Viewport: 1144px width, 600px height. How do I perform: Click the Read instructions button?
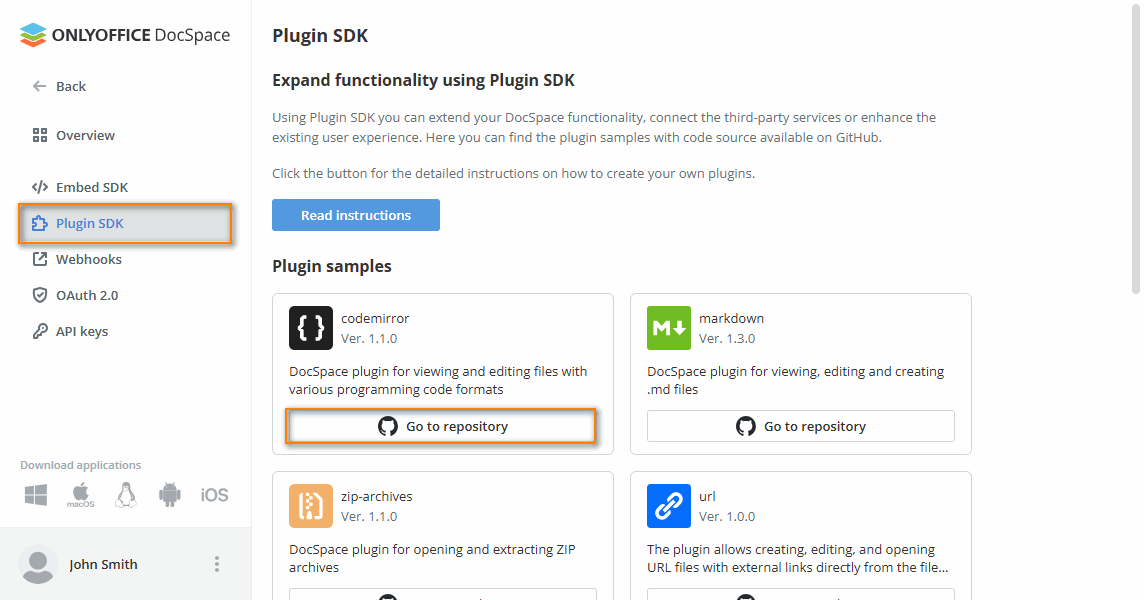coord(356,215)
